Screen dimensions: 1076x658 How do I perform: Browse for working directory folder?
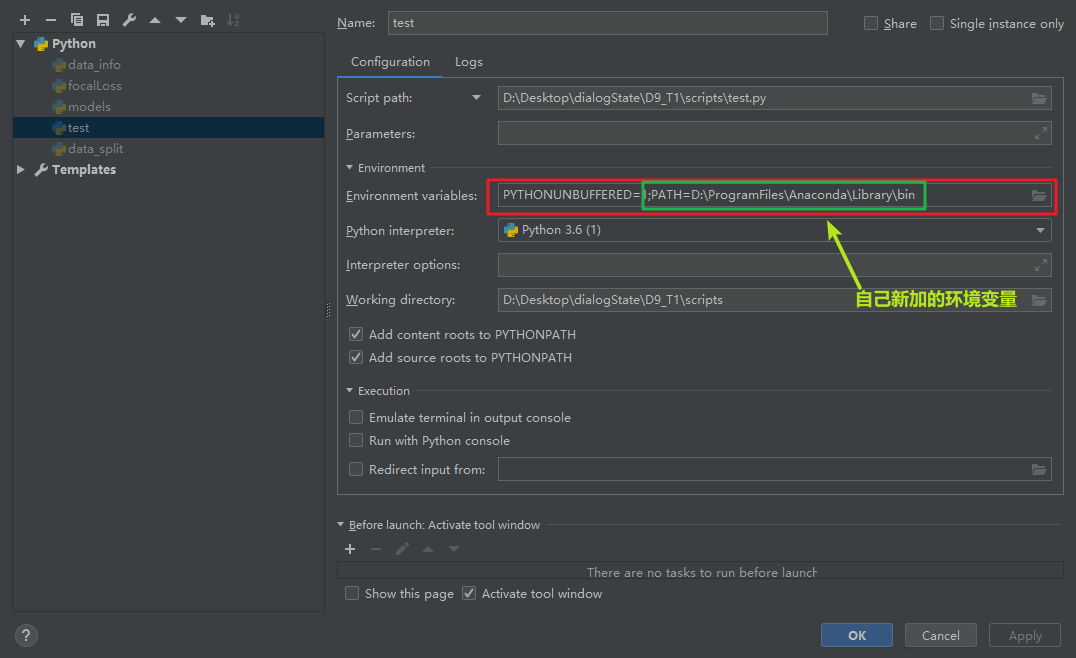tap(1039, 300)
